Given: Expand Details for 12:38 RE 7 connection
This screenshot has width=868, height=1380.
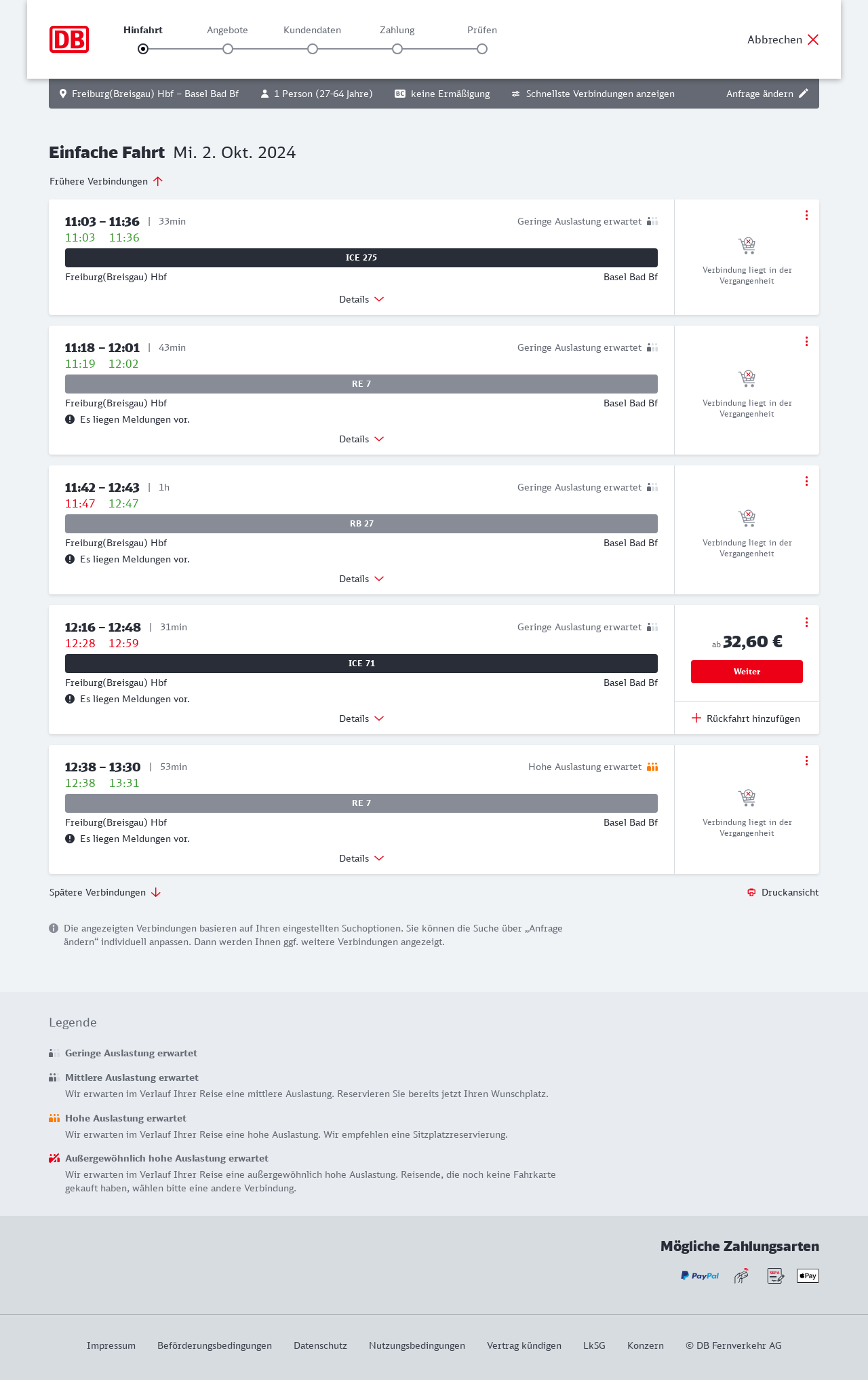Looking at the screenshot, I should 361,858.
